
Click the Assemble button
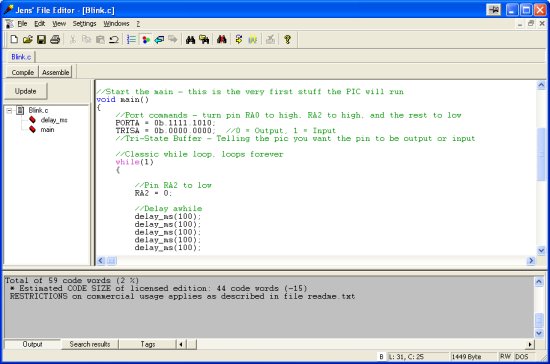tap(55, 72)
